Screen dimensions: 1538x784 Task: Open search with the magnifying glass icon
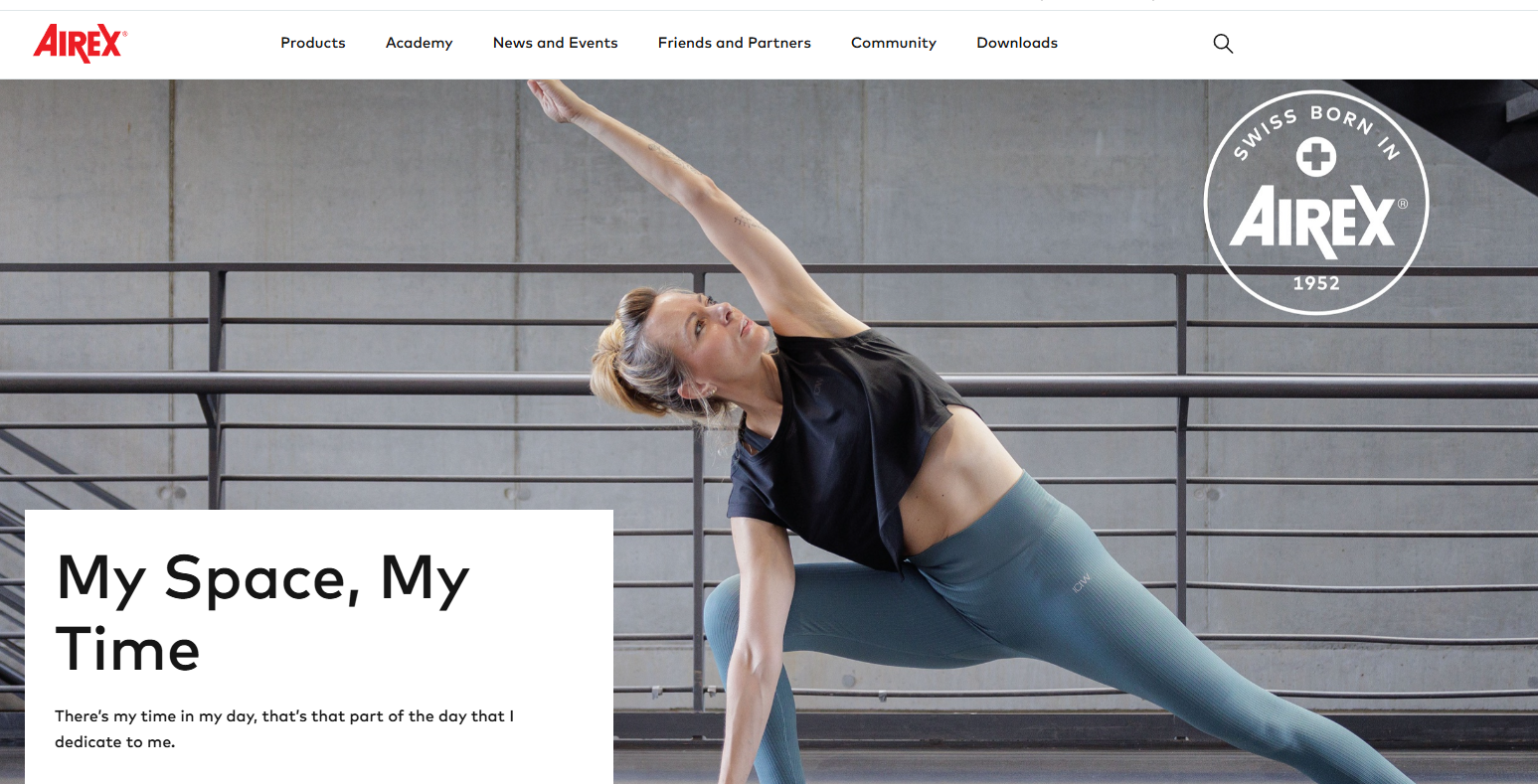pyautogui.click(x=1223, y=44)
